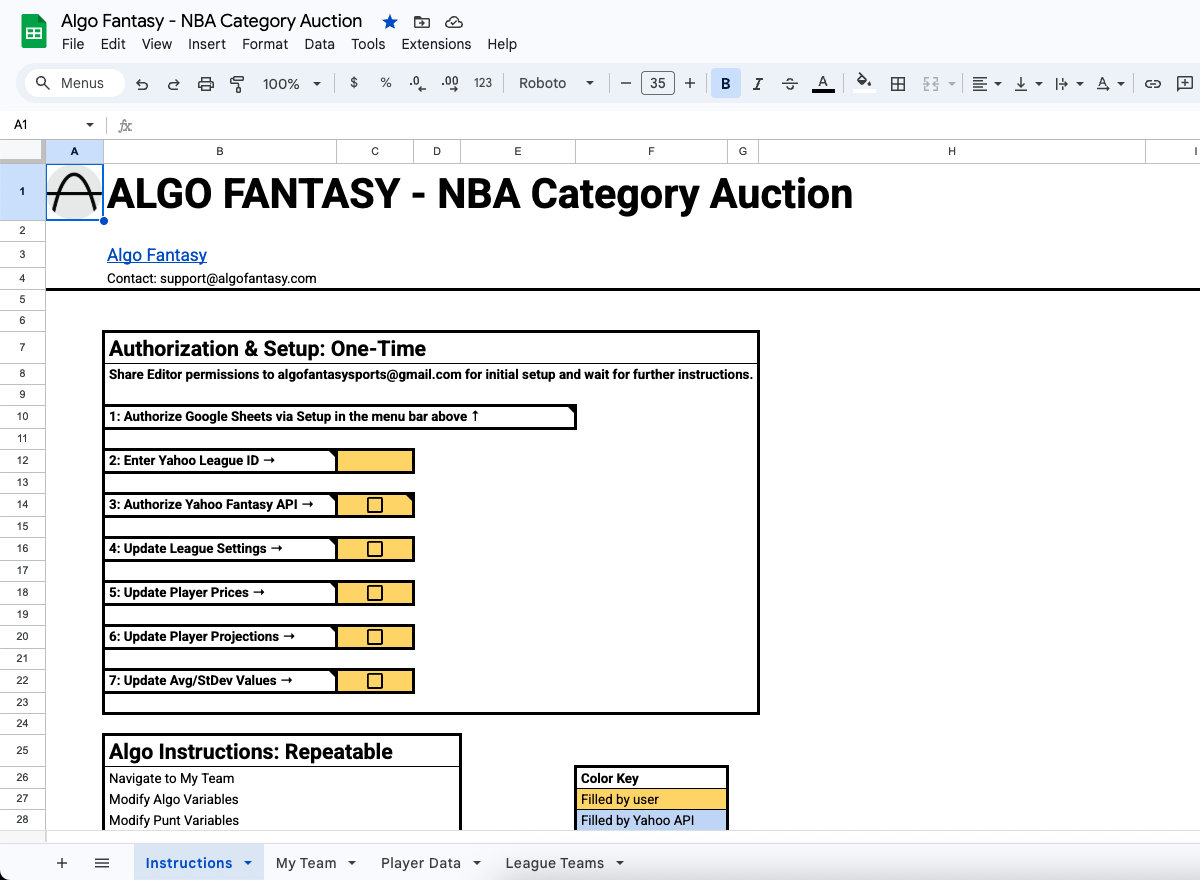The height and width of the screenshot is (880, 1200).
Task: Open All Sheets list icon
Action: [x=102, y=863]
